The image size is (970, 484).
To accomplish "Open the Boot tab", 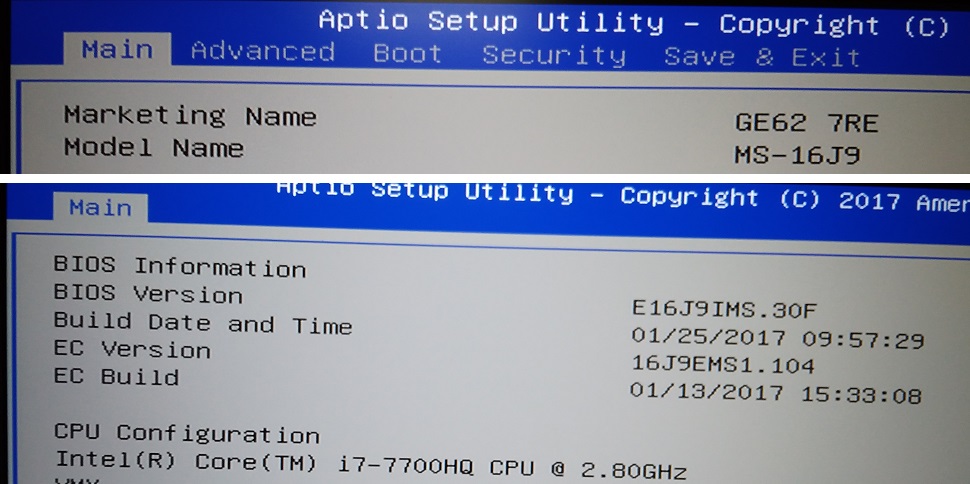I will (408, 53).
